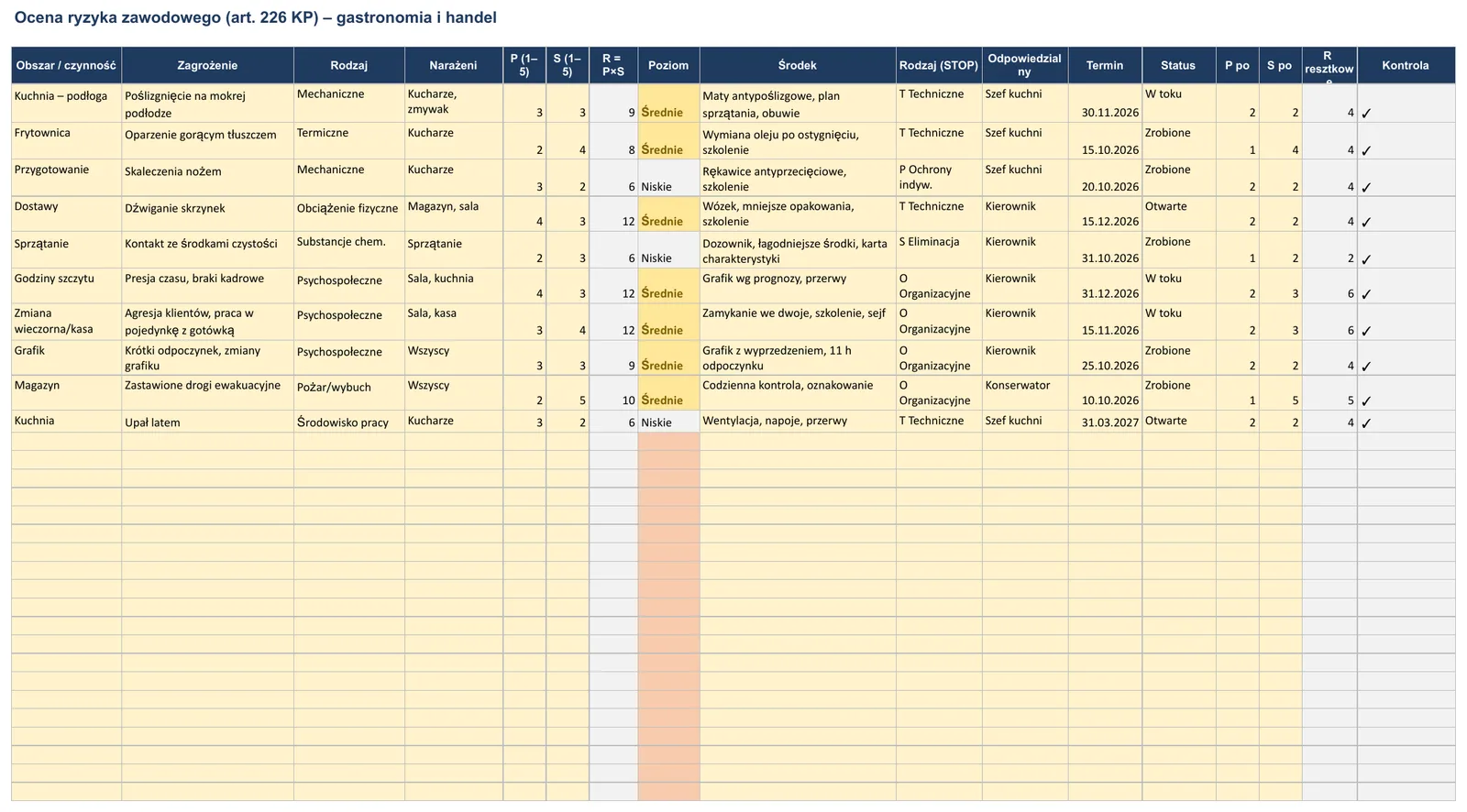Select the cell 'Kuchnia – podłoga'
This screenshot has width=1467, height=812.
(66, 104)
